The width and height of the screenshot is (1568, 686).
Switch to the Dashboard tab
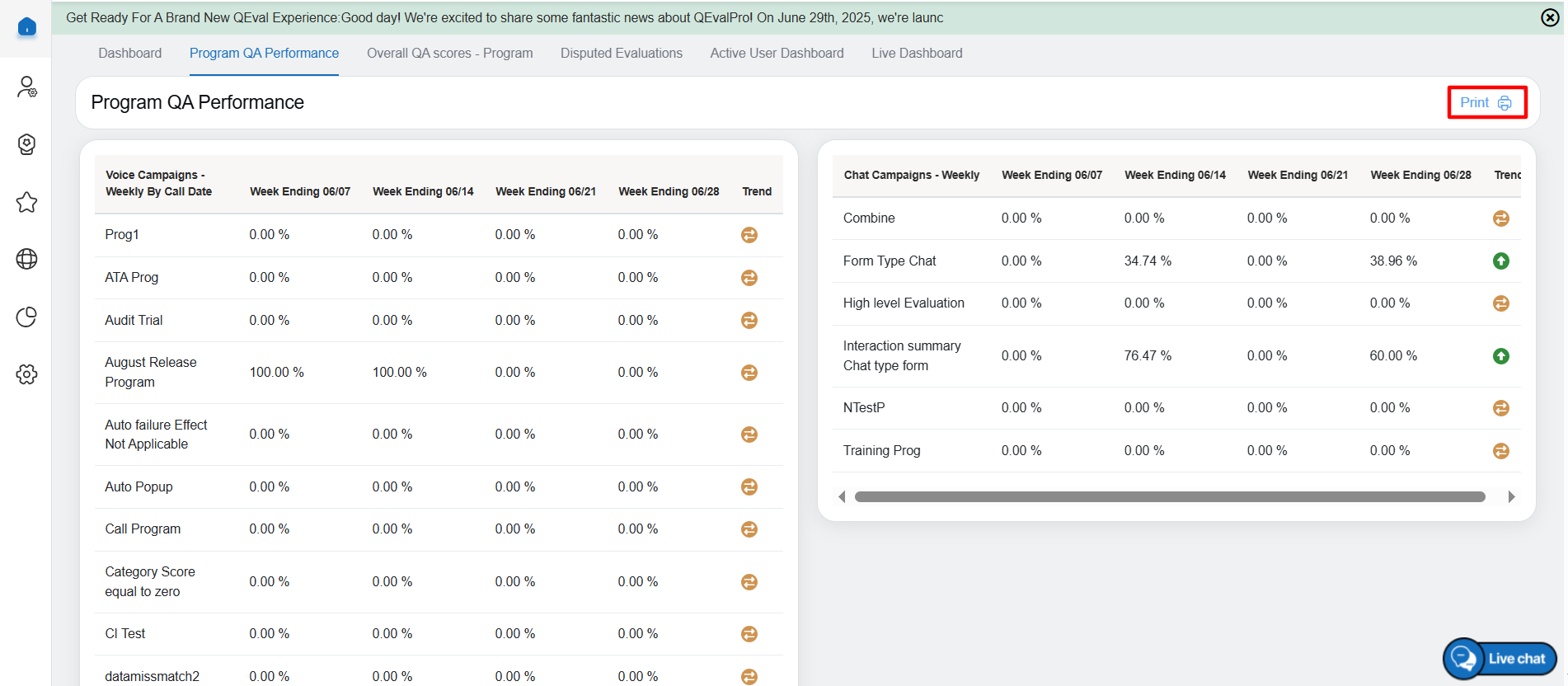[129, 54]
